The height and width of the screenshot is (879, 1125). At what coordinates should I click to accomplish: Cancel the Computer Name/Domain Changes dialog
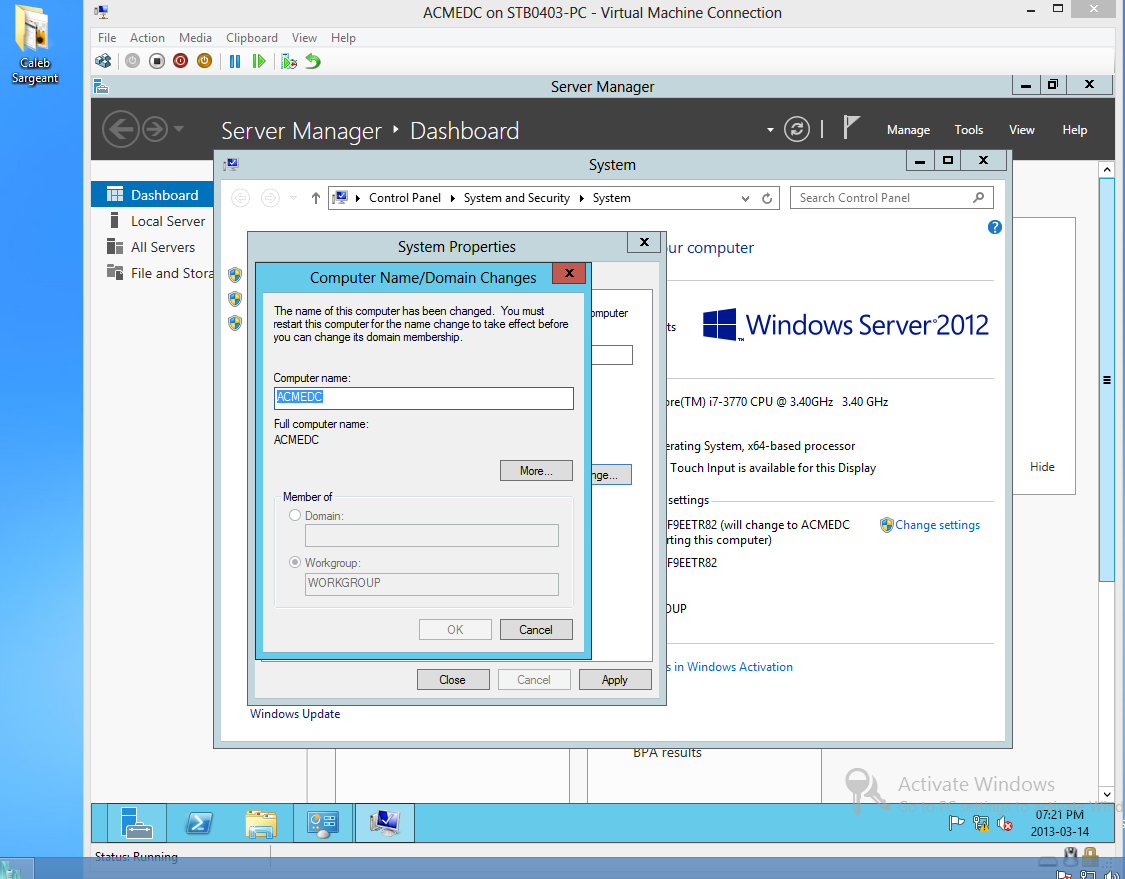536,629
